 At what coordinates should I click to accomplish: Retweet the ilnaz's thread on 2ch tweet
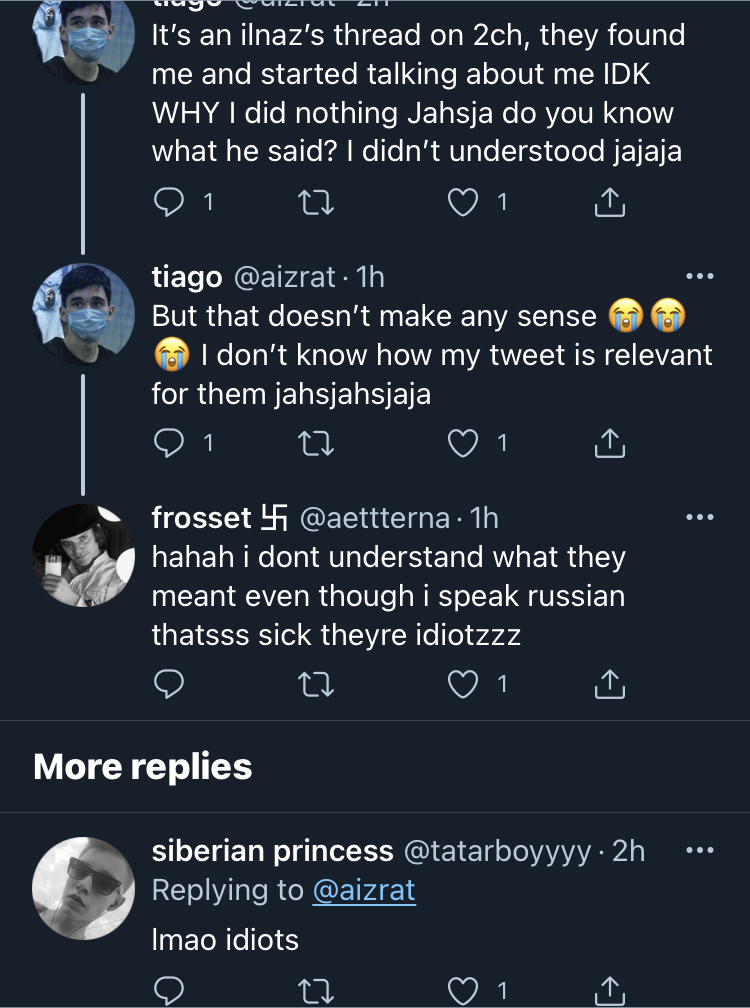(315, 203)
